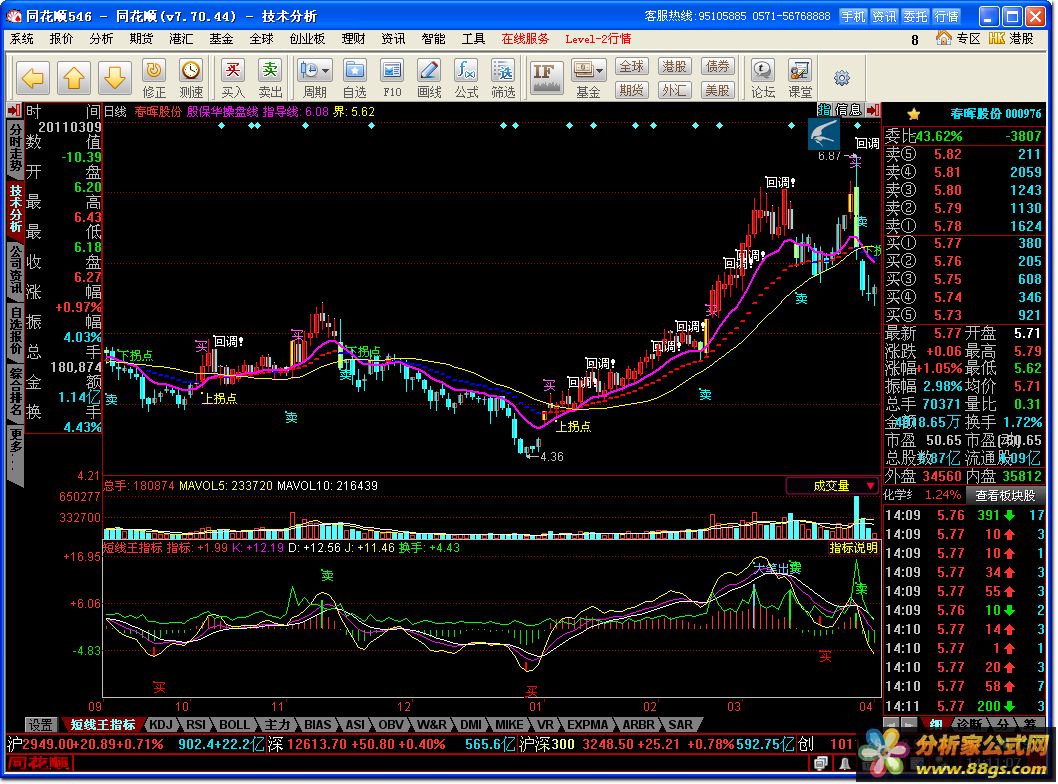Image resolution: width=1058 pixels, height=784 pixels.
Task: Click the 指 indicator toggle button
Action: click(825, 110)
